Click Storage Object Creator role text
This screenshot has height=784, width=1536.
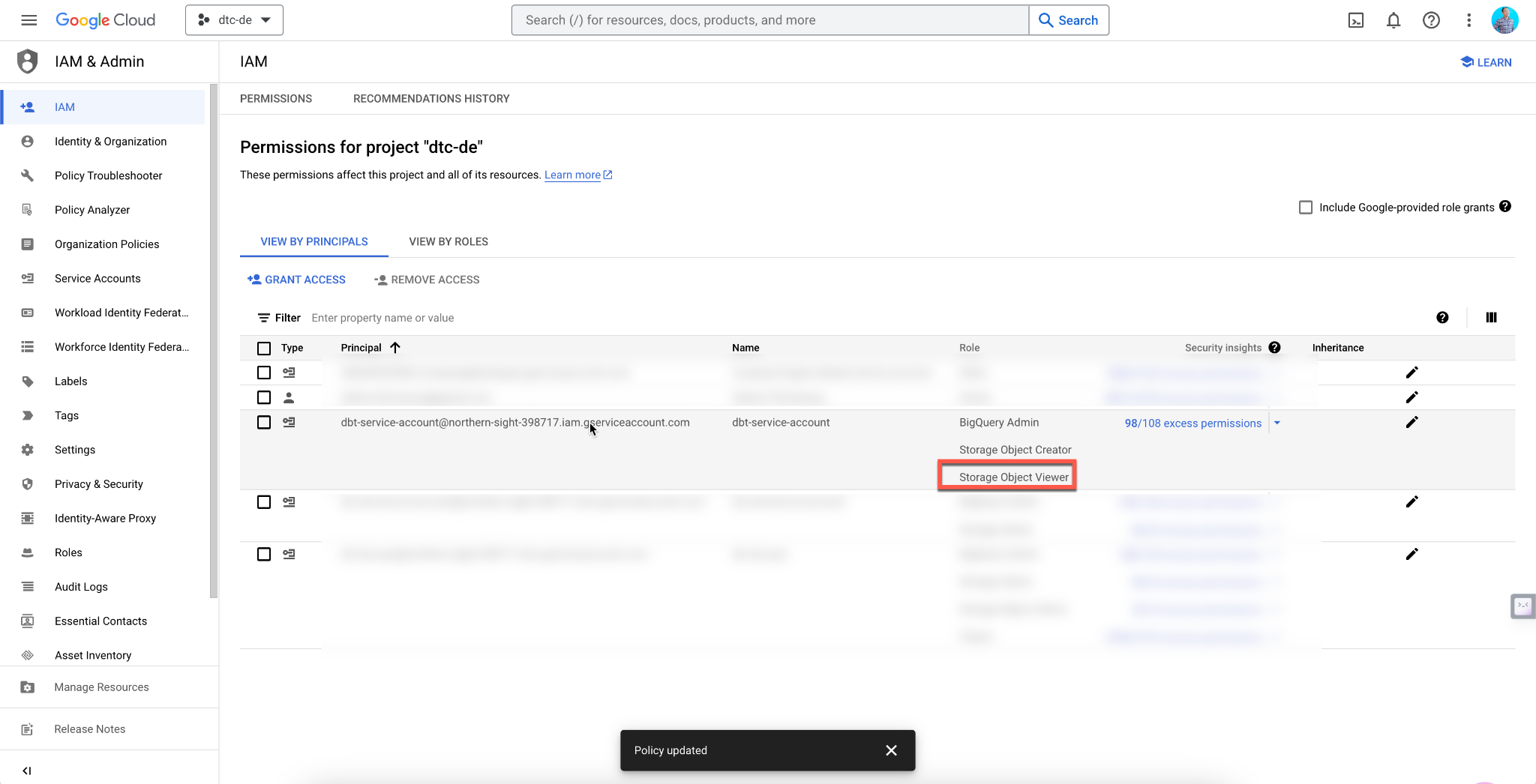click(x=1015, y=450)
